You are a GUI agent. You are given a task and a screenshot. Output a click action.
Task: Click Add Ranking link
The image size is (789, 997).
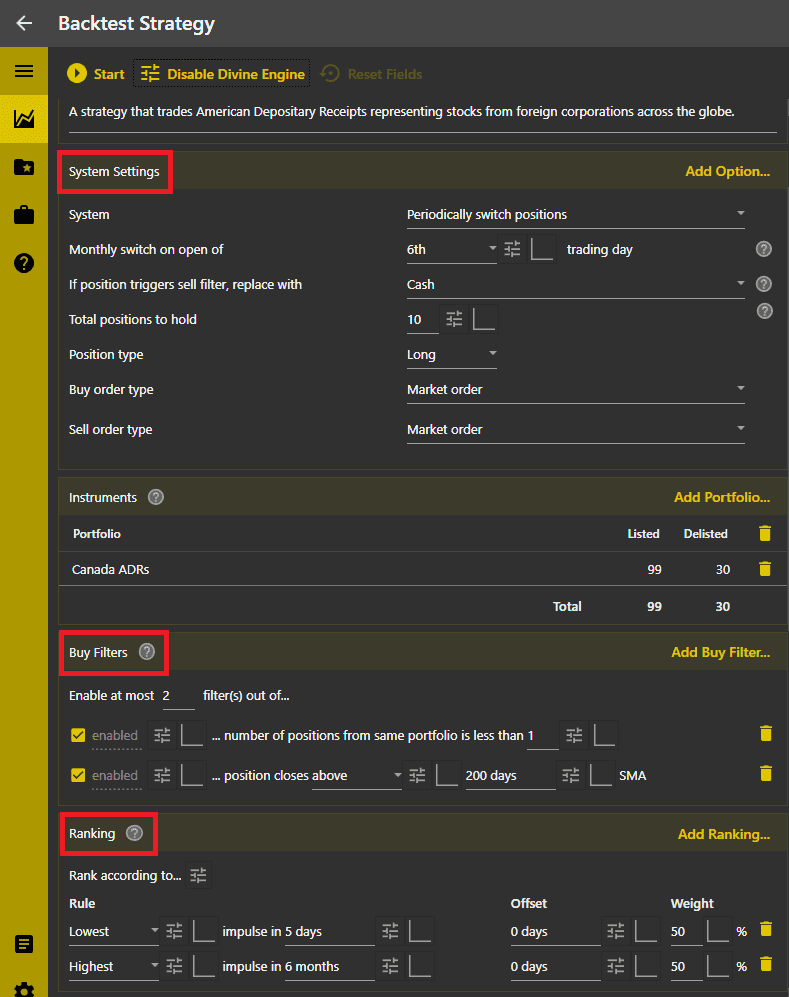coord(723,834)
